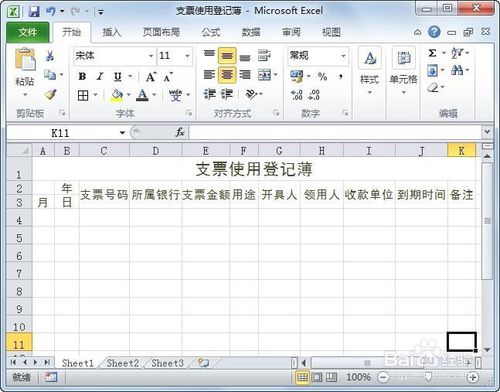Toggle bold formatting
This screenshot has height=392, width=500.
[82, 76]
